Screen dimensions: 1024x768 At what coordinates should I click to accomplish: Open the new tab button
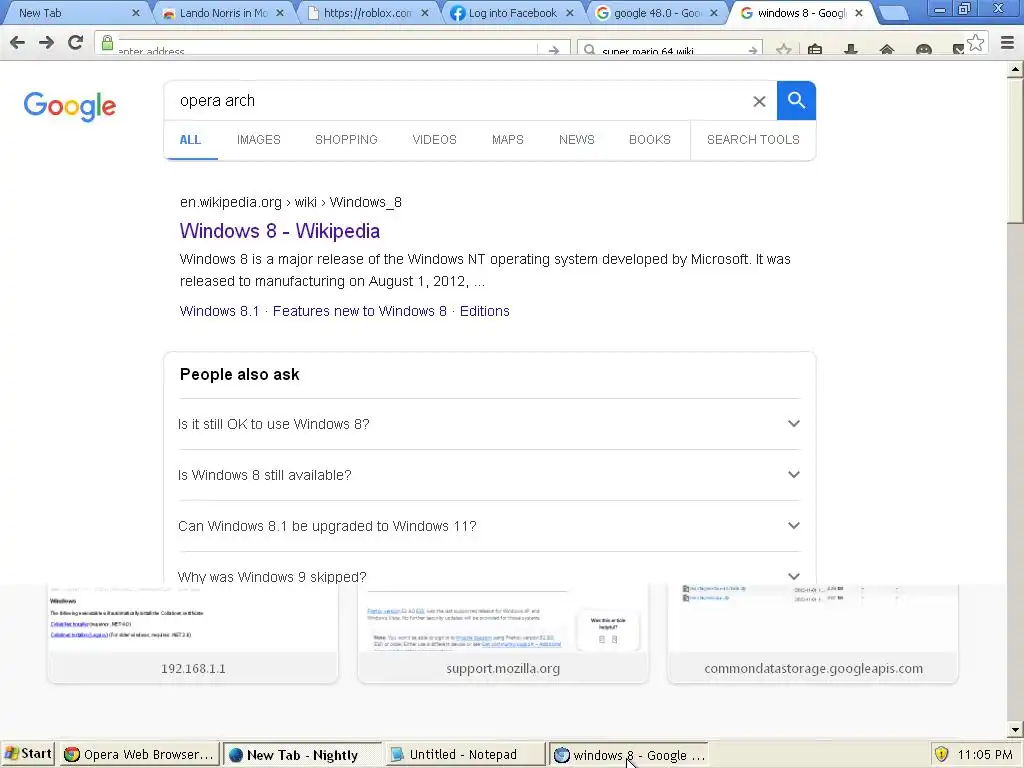893,13
